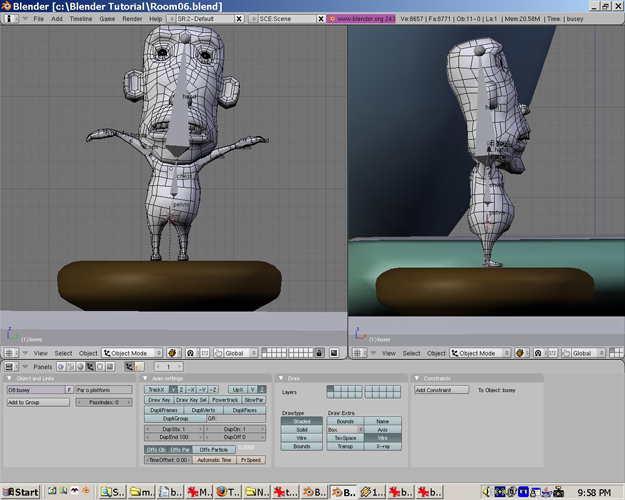Open the left viewport's Object Mode dropdown

(132, 353)
